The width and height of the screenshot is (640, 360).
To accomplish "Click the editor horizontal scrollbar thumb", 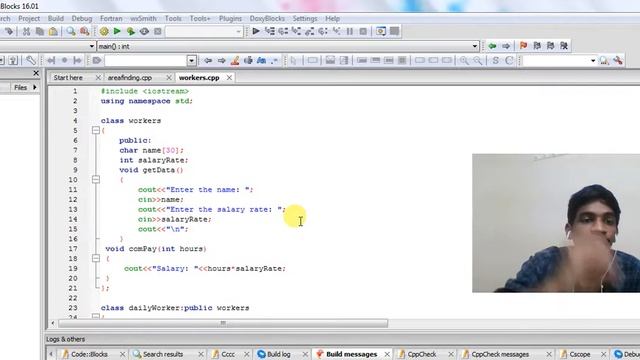I will (223, 323).
